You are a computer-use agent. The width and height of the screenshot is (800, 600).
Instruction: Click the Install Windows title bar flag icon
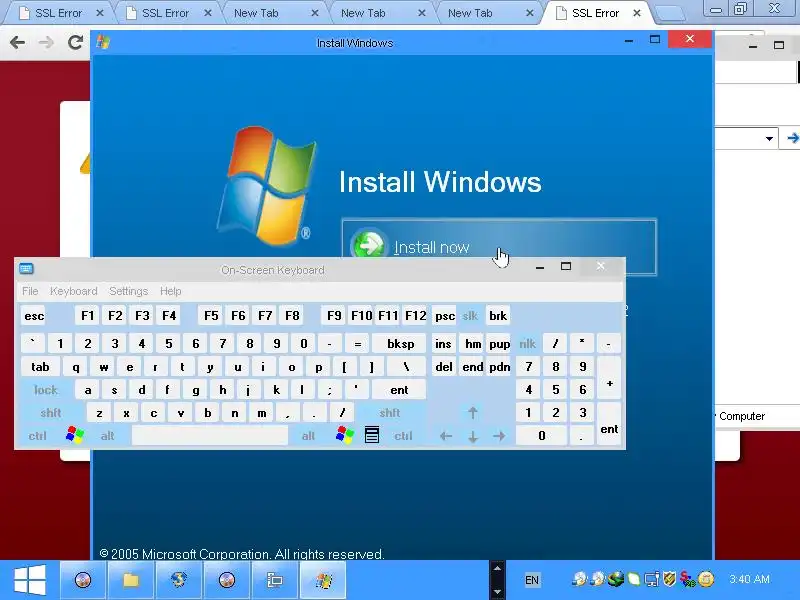[x=103, y=42]
